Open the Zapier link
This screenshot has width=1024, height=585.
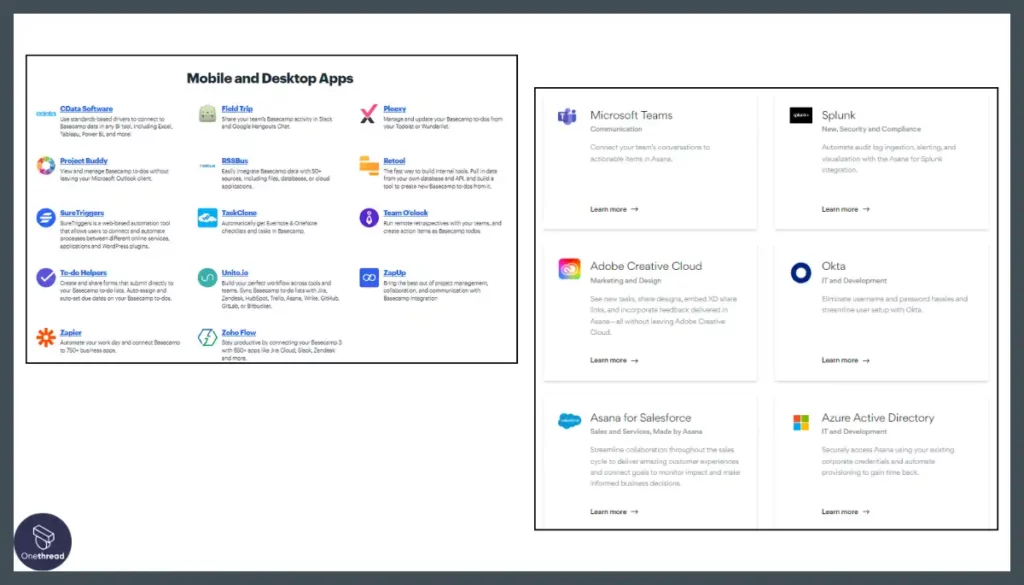[x=71, y=333]
